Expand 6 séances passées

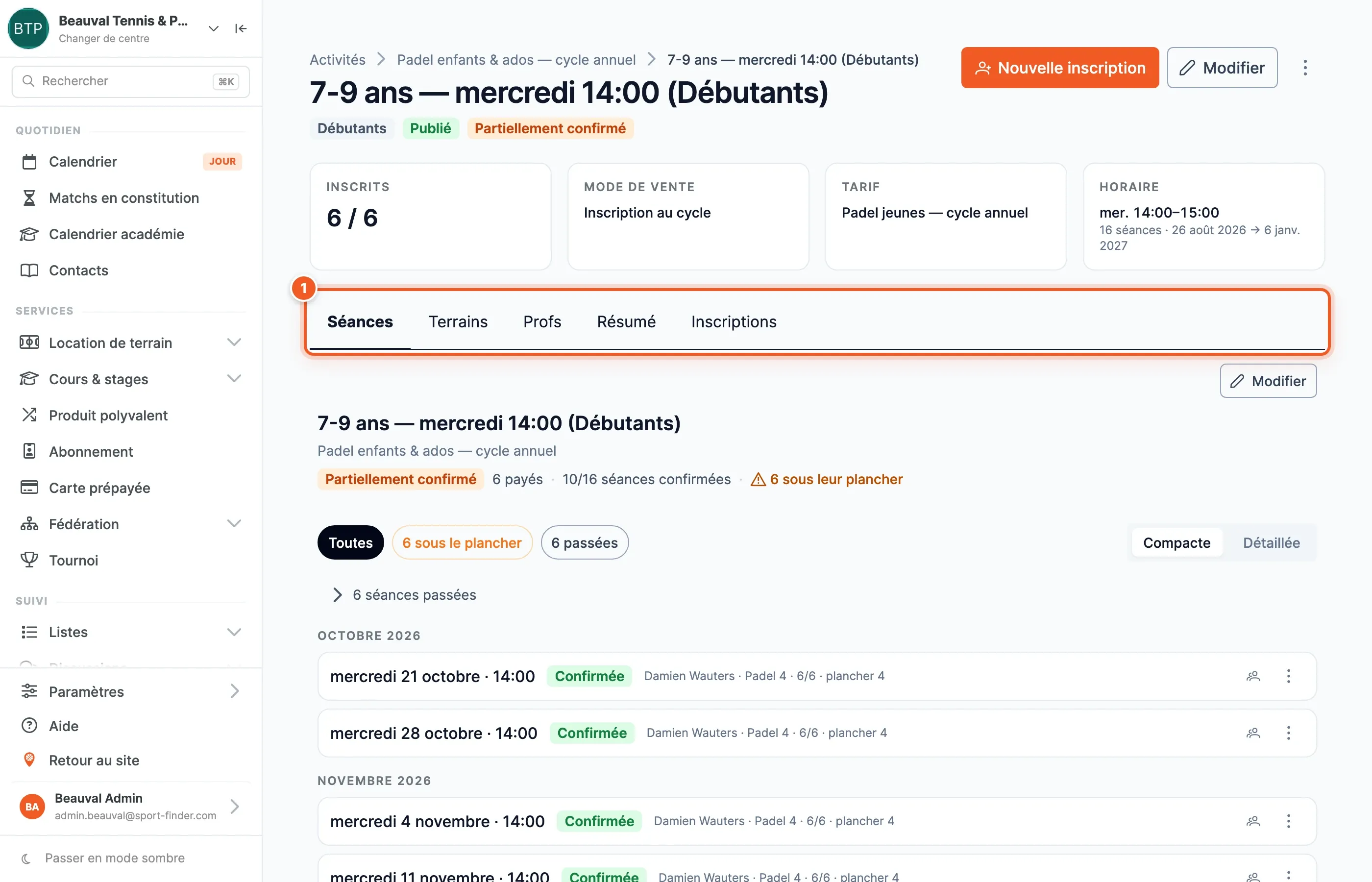404,595
